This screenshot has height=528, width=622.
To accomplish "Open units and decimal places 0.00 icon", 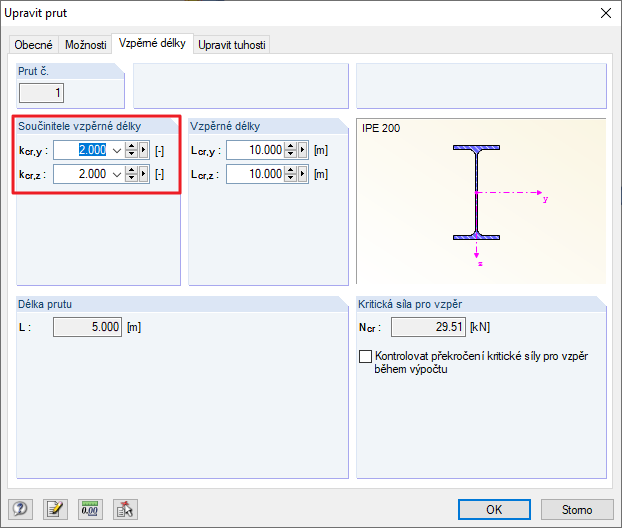I will point(90,509).
